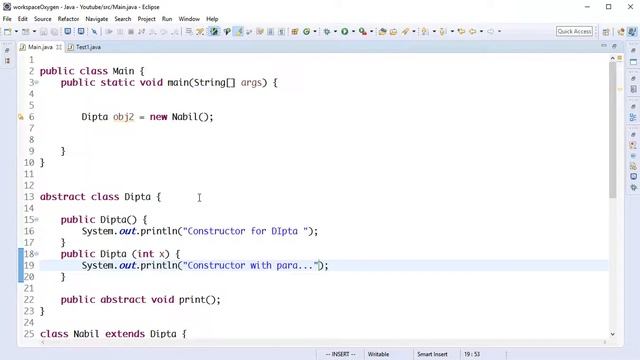Viewport: 640px width, 360px height.
Task: Open the Back history dropdown arrow
Action: [481, 31]
